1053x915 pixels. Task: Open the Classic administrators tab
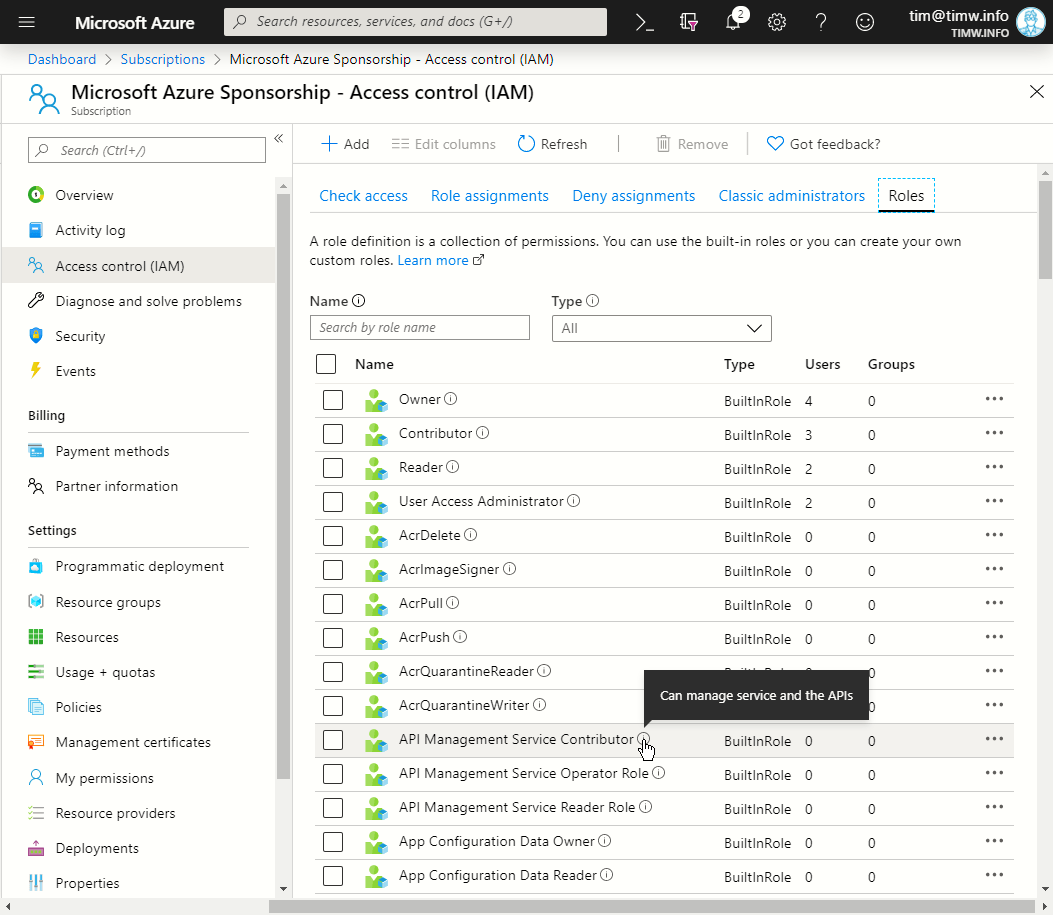pyautogui.click(x=791, y=196)
